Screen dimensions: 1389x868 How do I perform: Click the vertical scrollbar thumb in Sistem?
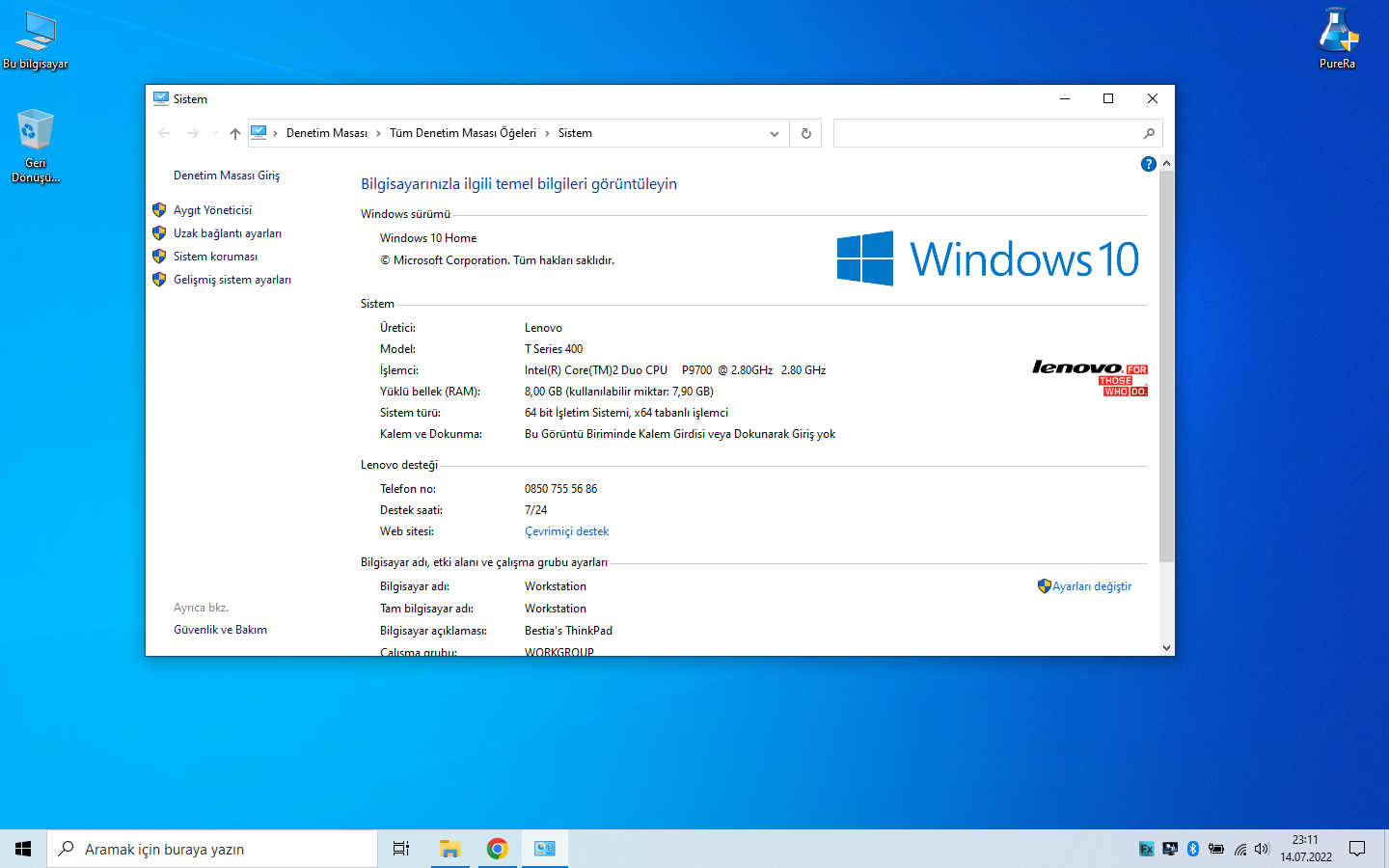pos(1167,366)
